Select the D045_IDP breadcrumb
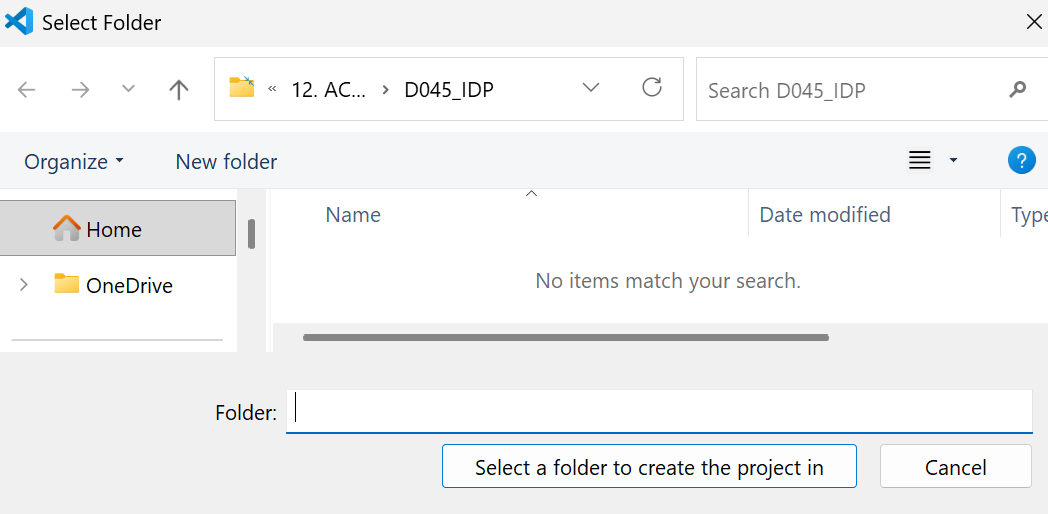The height and width of the screenshot is (514, 1048). tap(449, 90)
